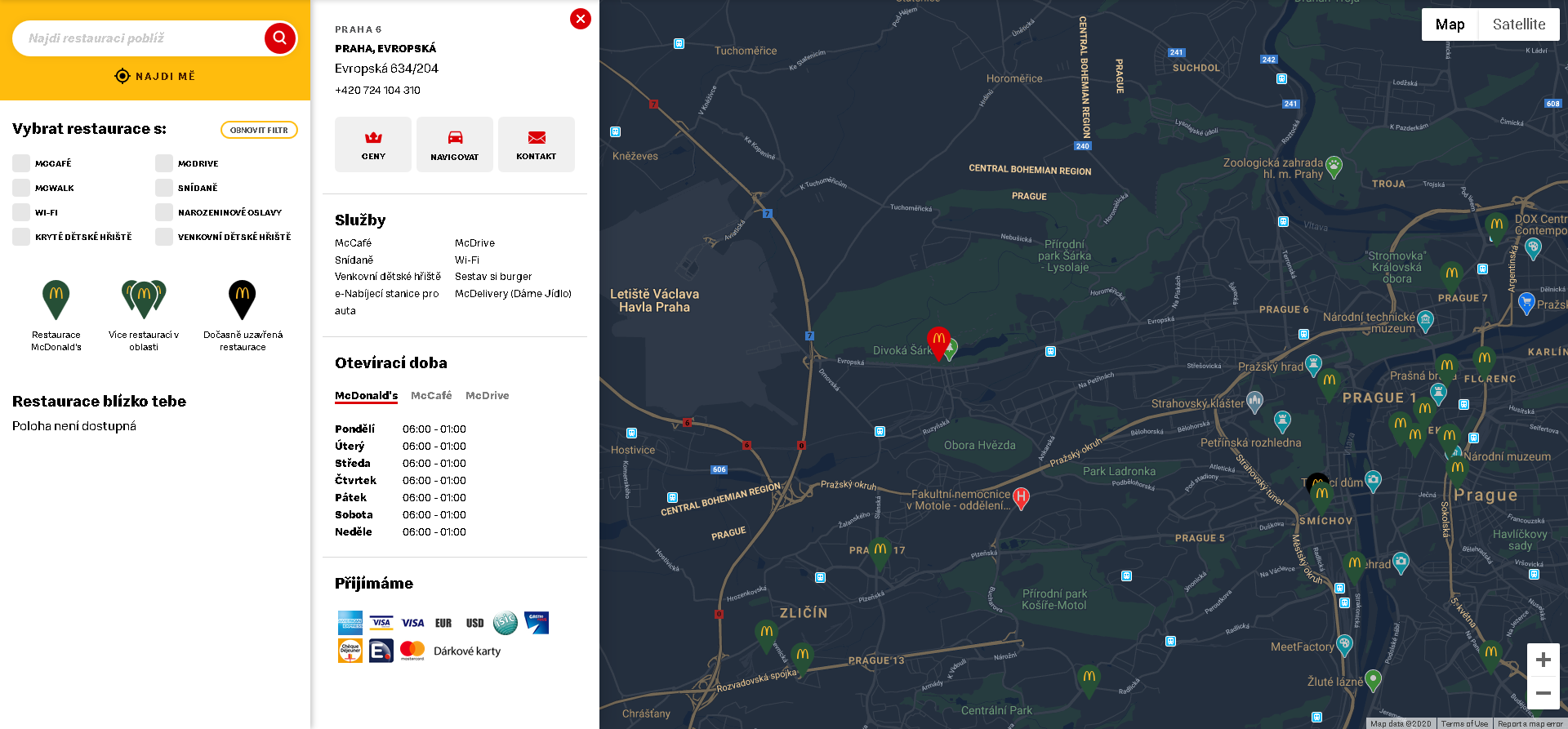
Task: Click the Restaurace McDonald's legend icon
Action: tap(56, 299)
